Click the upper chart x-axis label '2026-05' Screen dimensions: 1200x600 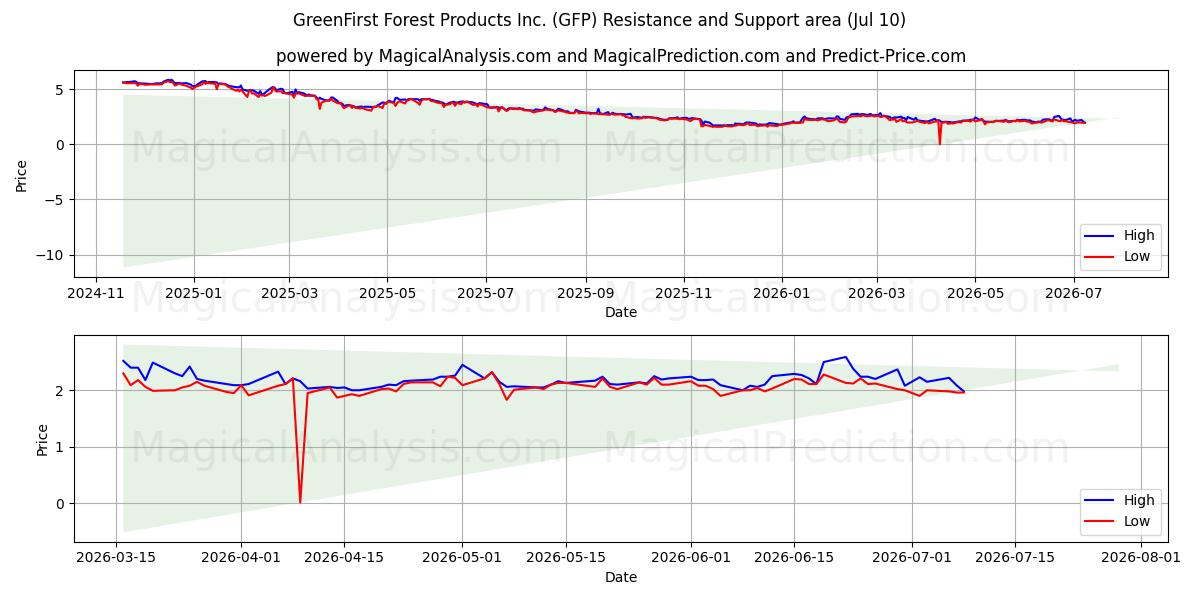click(x=975, y=294)
